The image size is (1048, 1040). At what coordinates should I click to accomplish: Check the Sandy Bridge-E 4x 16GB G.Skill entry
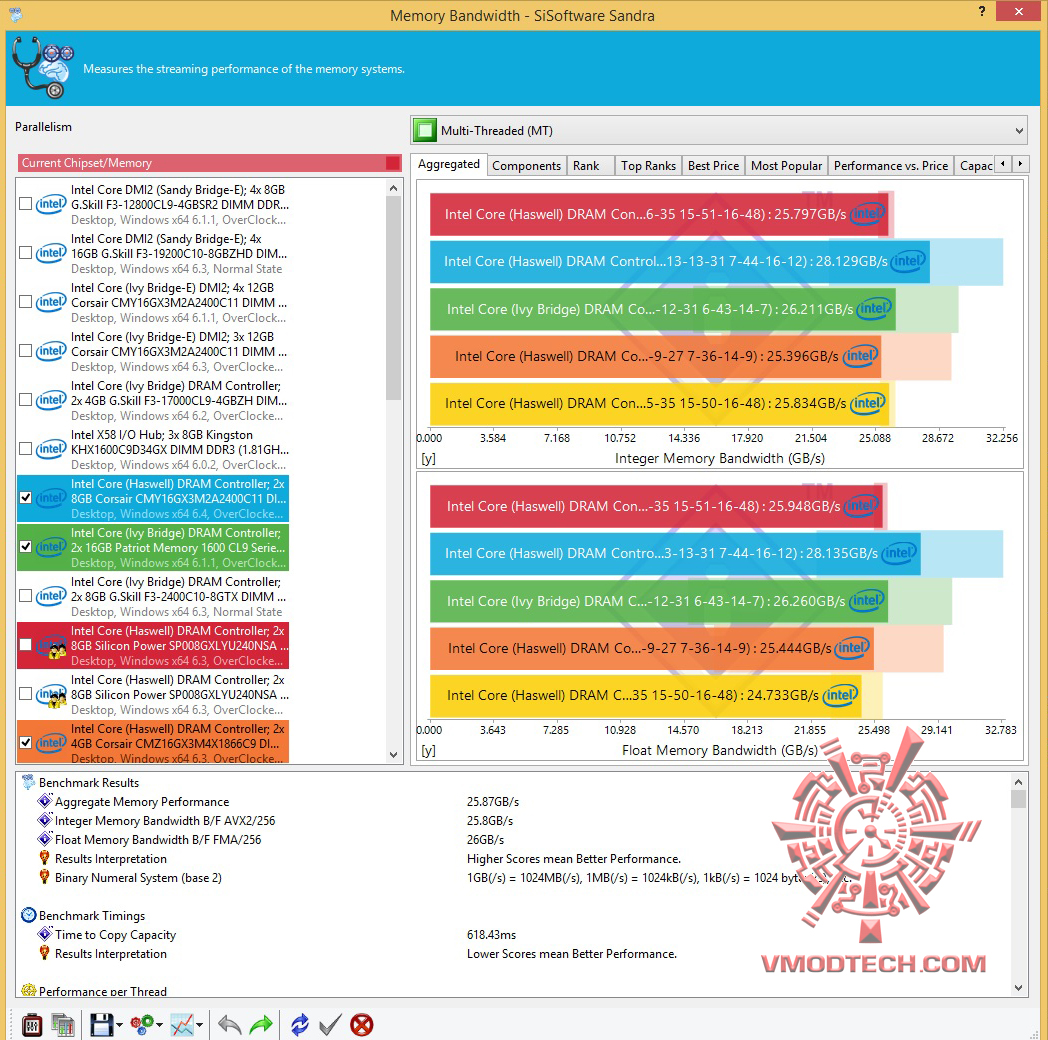click(x=25, y=253)
